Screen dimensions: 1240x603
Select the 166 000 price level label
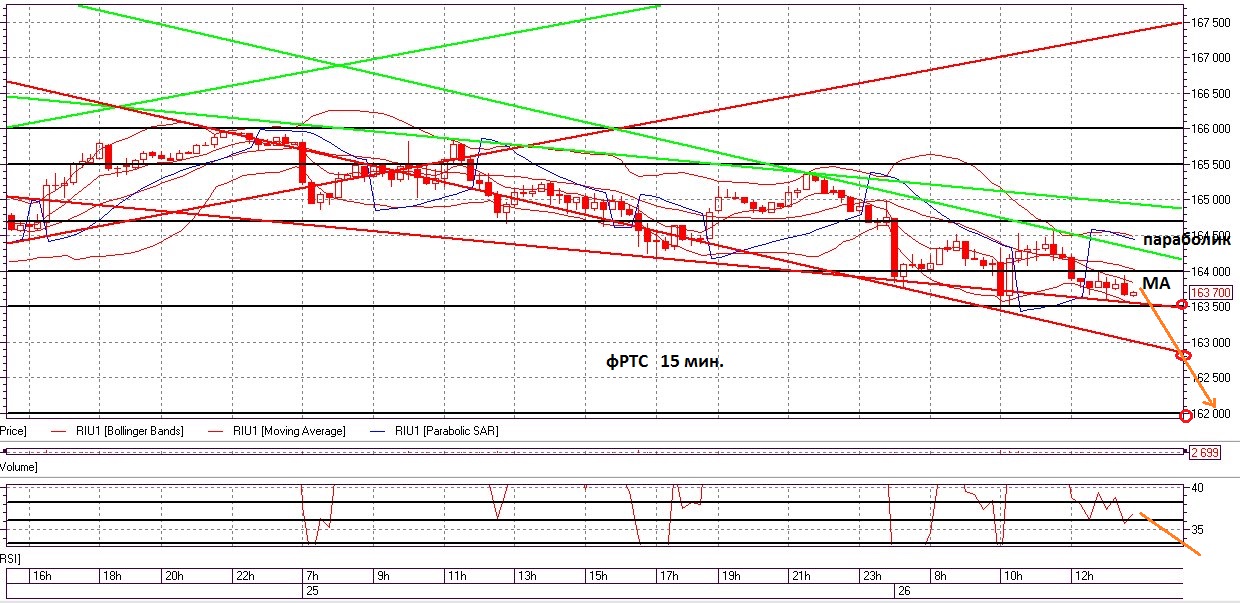point(1210,129)
